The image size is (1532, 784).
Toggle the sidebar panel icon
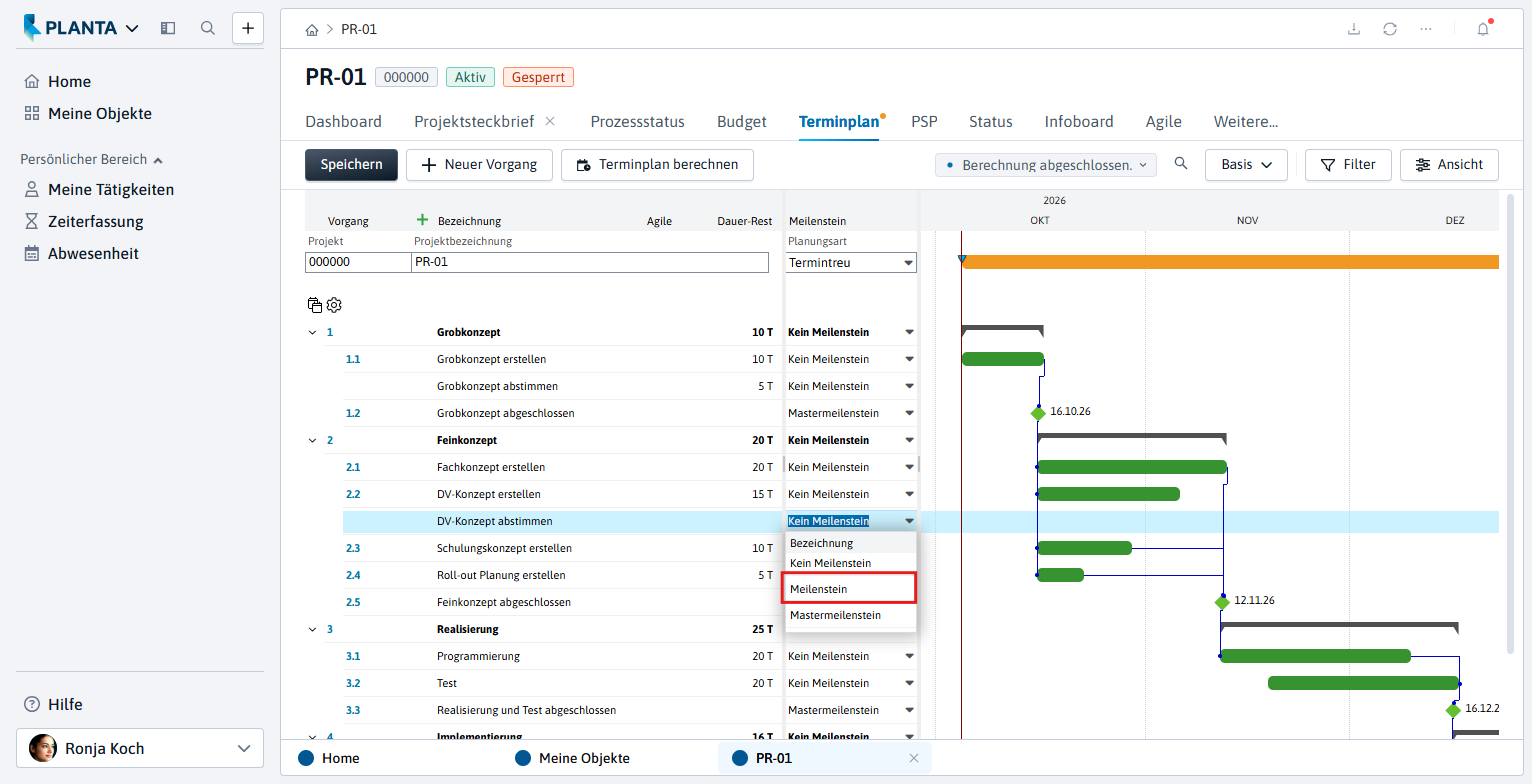(168, 28)
